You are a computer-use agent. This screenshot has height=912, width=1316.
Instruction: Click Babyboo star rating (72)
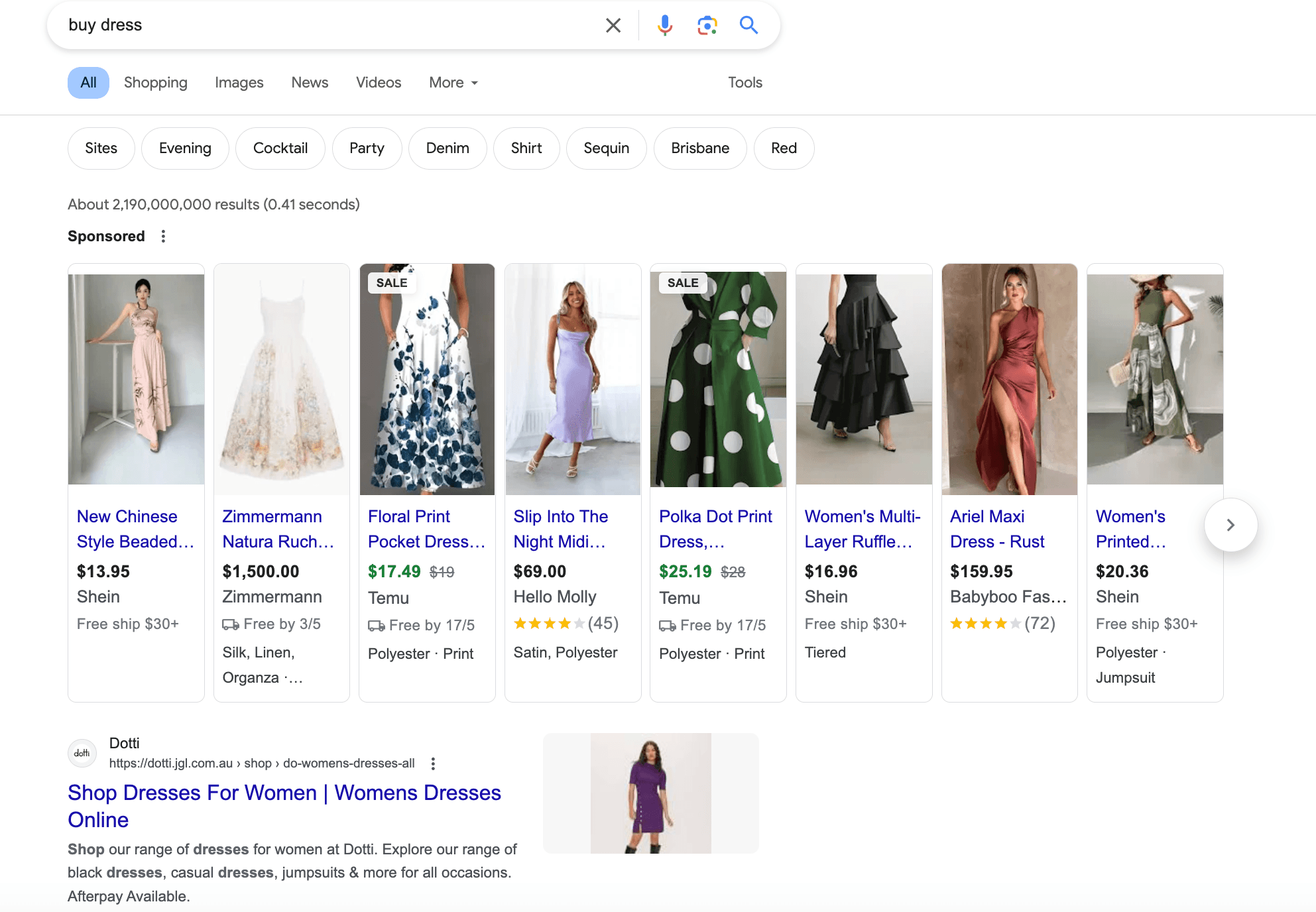(1002, 623)
